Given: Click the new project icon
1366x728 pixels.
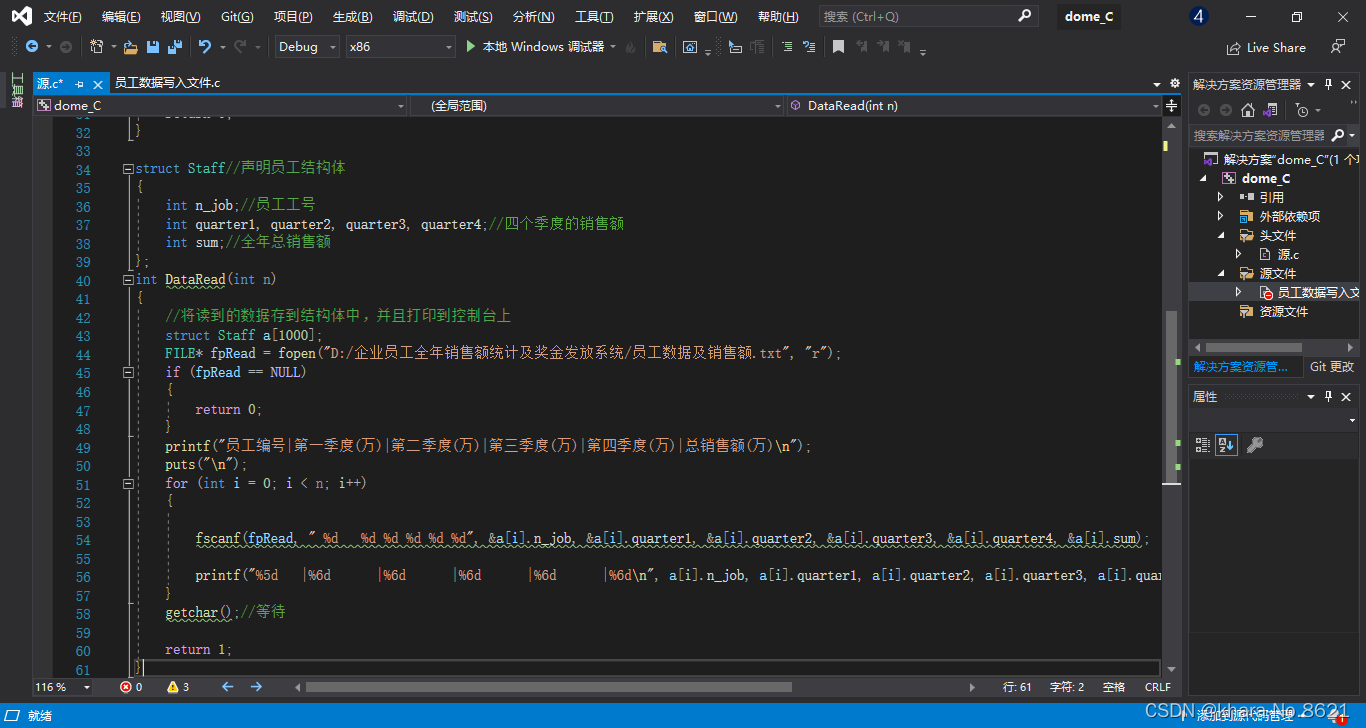Looking at the screenshot, I should click(96, 47).
